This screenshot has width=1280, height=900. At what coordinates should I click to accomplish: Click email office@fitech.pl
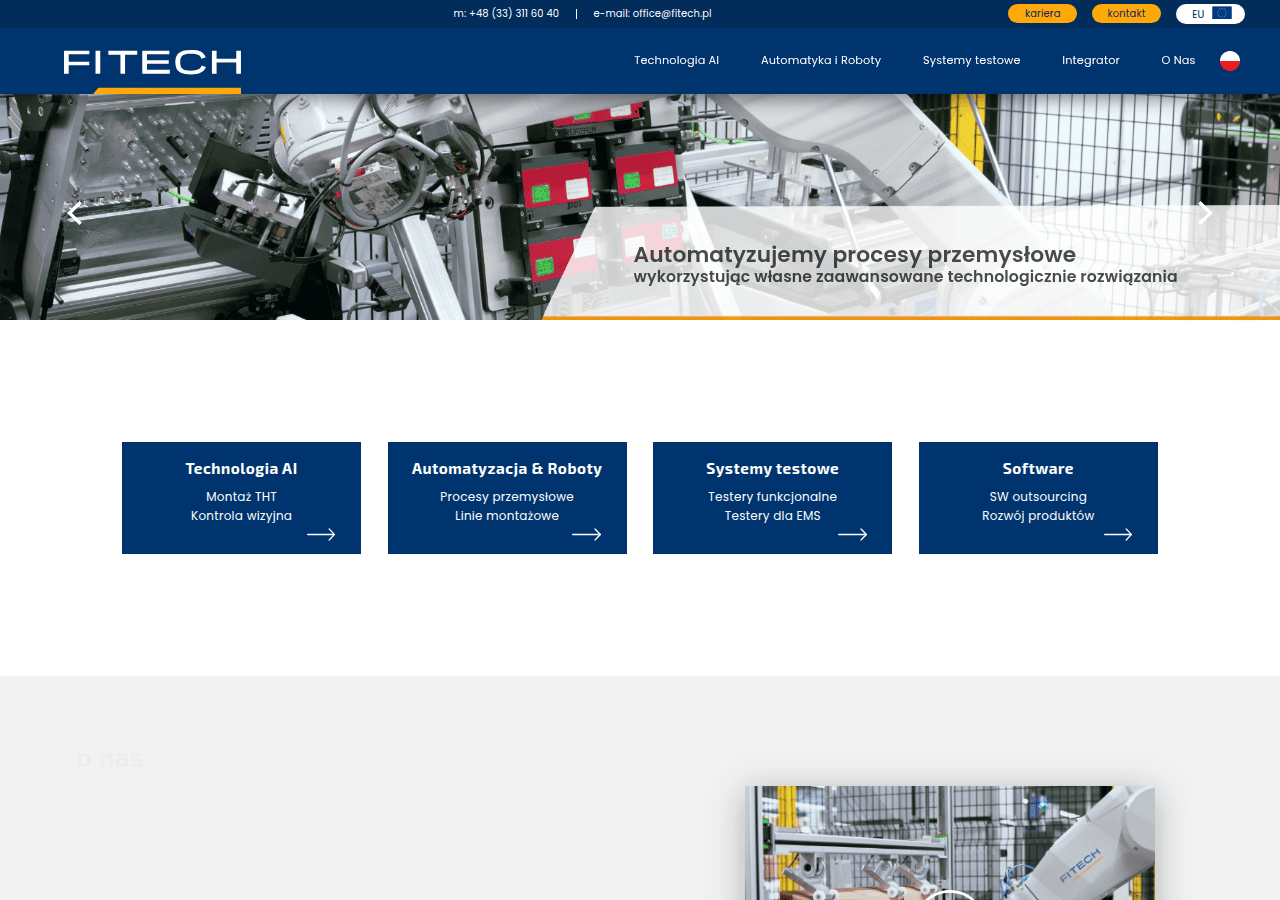(672, 14)
